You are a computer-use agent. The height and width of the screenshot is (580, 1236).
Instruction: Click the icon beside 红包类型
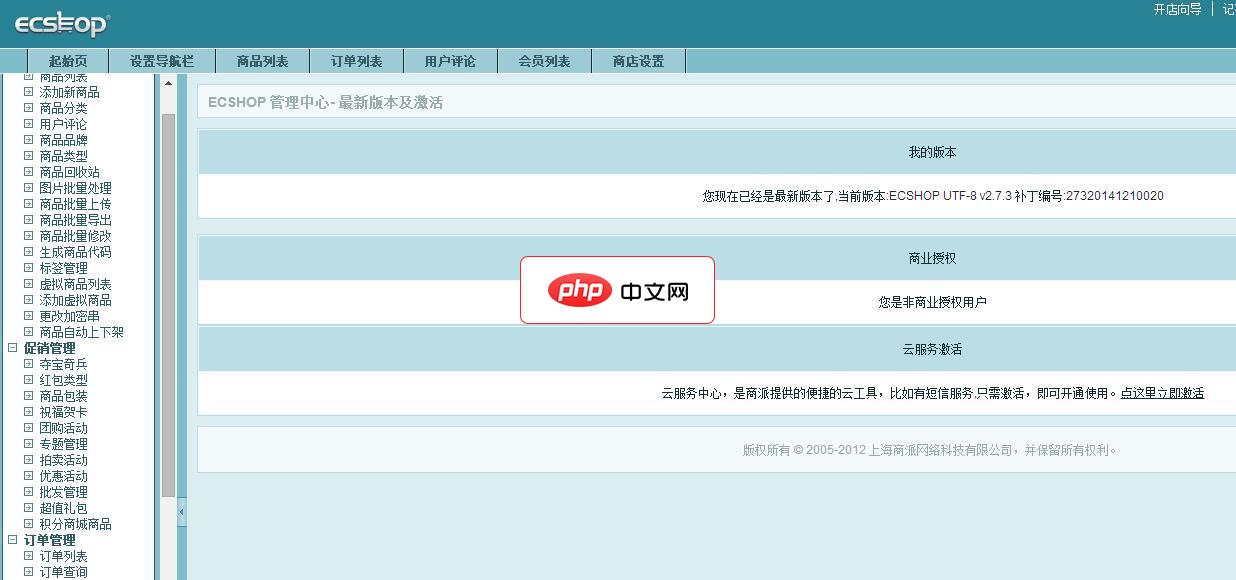[30, 380]
